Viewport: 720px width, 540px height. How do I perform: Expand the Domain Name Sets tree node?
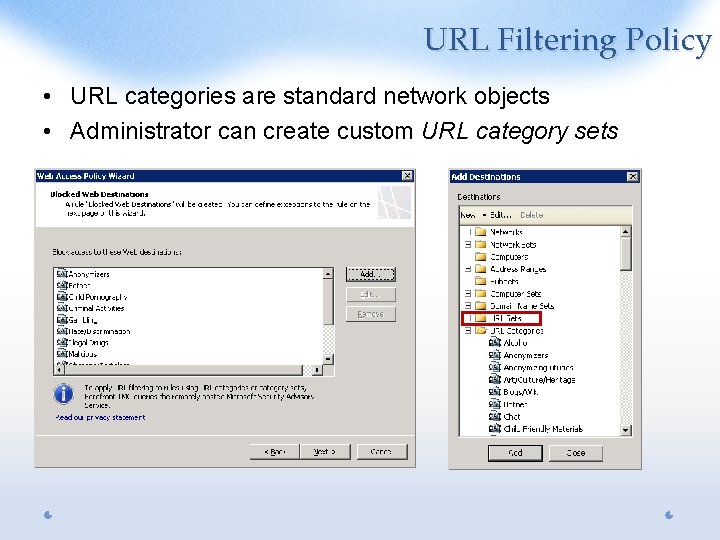pos(468,306)
